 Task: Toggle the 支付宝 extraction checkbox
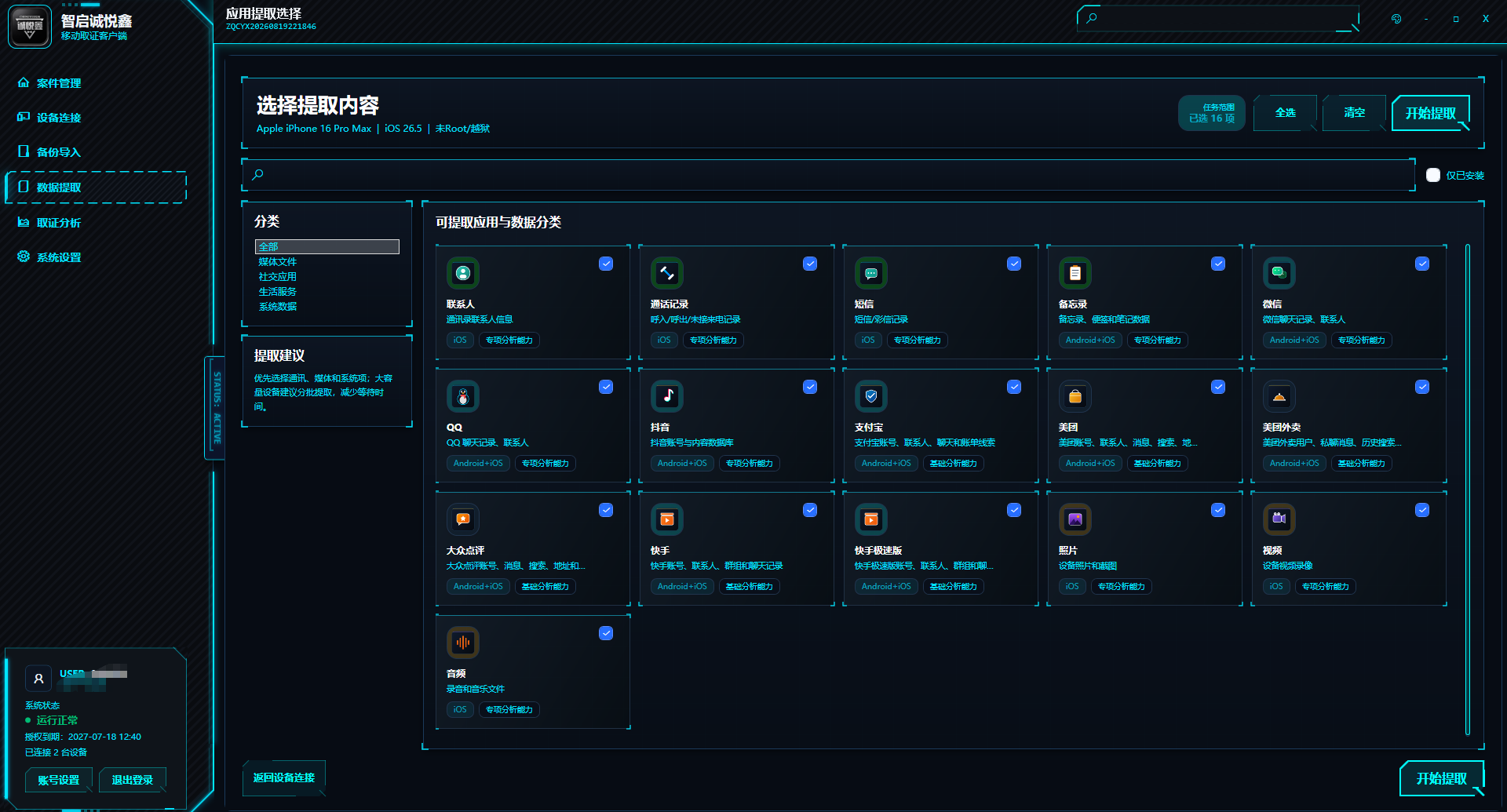pyautogui.click(x=1014, y=387)
